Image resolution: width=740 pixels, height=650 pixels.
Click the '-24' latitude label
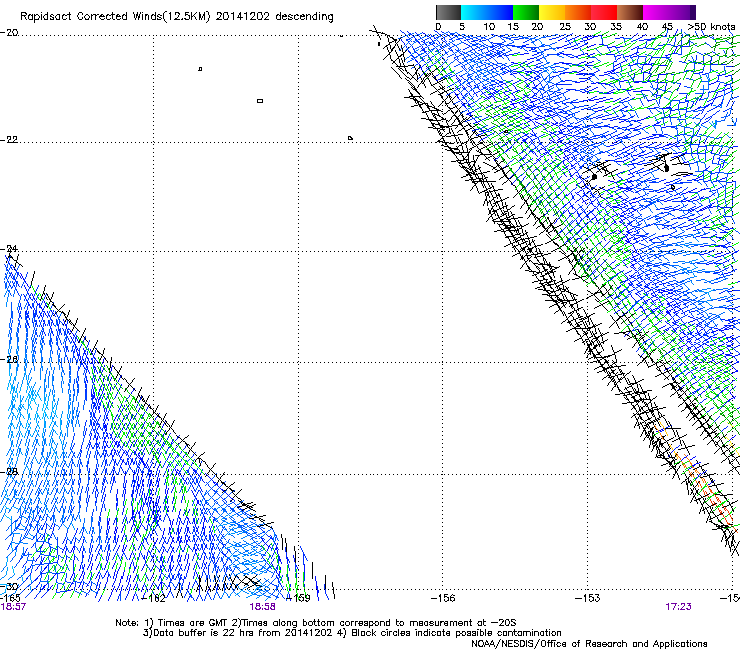pos(9,249)
